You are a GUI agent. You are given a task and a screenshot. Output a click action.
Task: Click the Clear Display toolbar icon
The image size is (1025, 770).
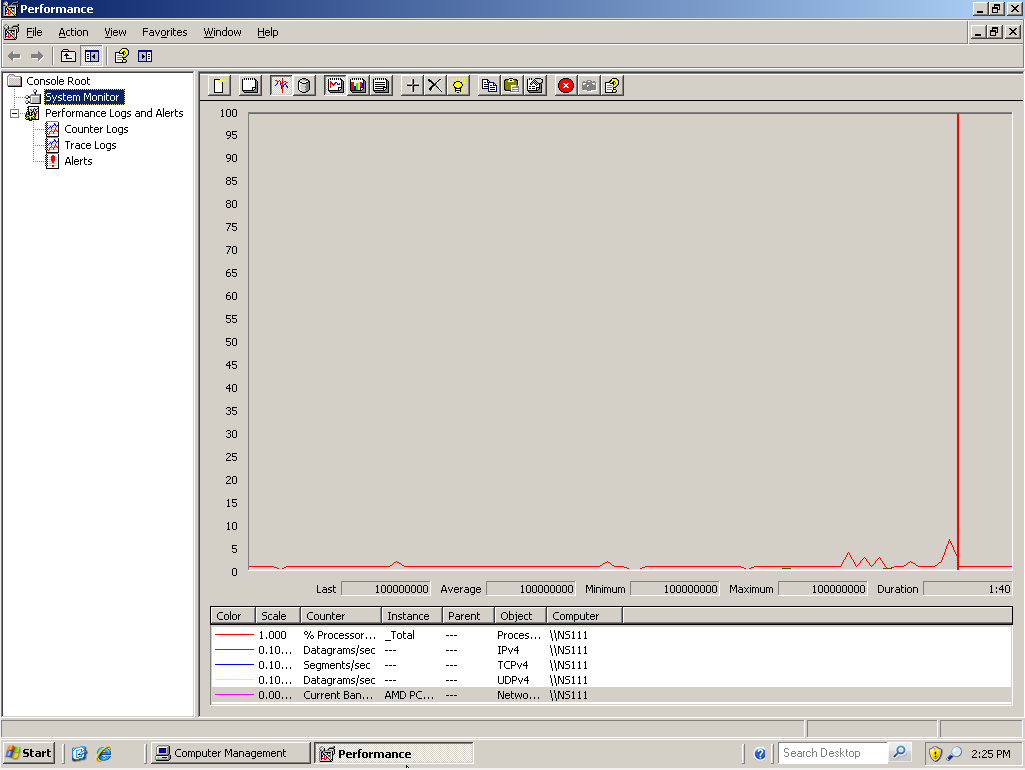pyautogui.click(x=250, y=86)
